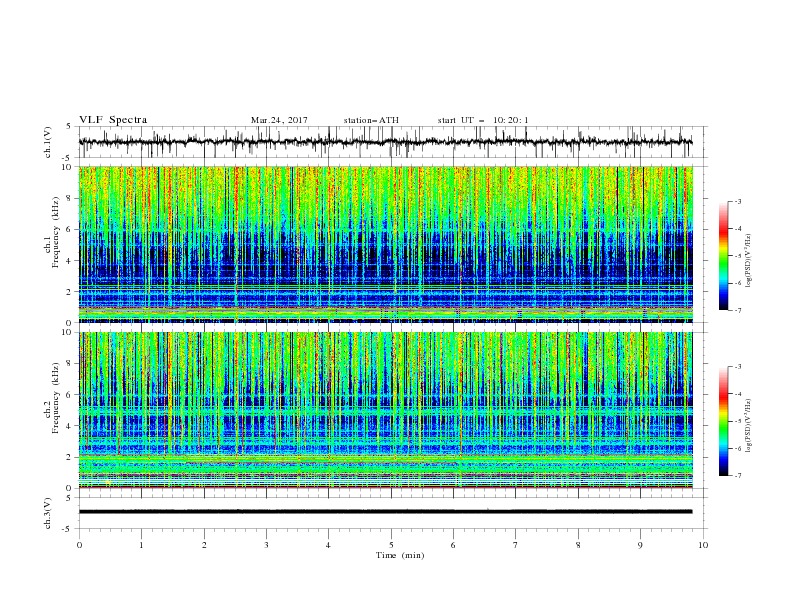Click the "ch.3(V)" axis label
792x612 pixels.
tap(48, 513)
